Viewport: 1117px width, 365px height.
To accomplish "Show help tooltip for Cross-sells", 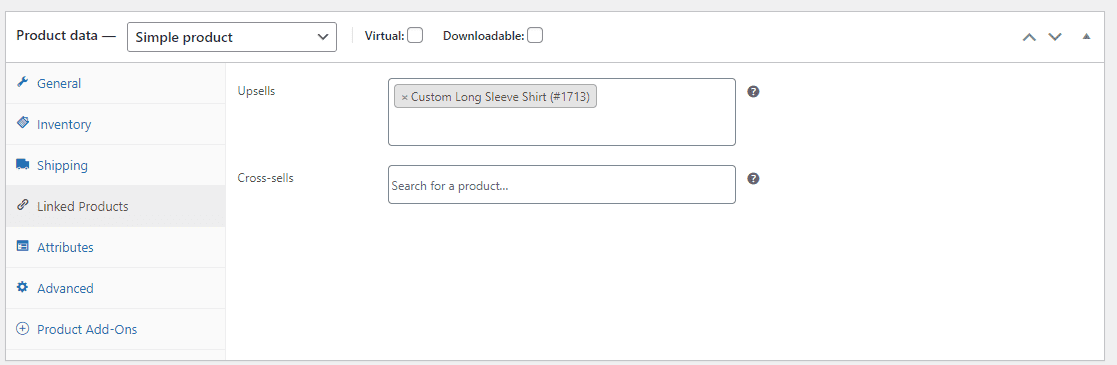I will point(753,178).
